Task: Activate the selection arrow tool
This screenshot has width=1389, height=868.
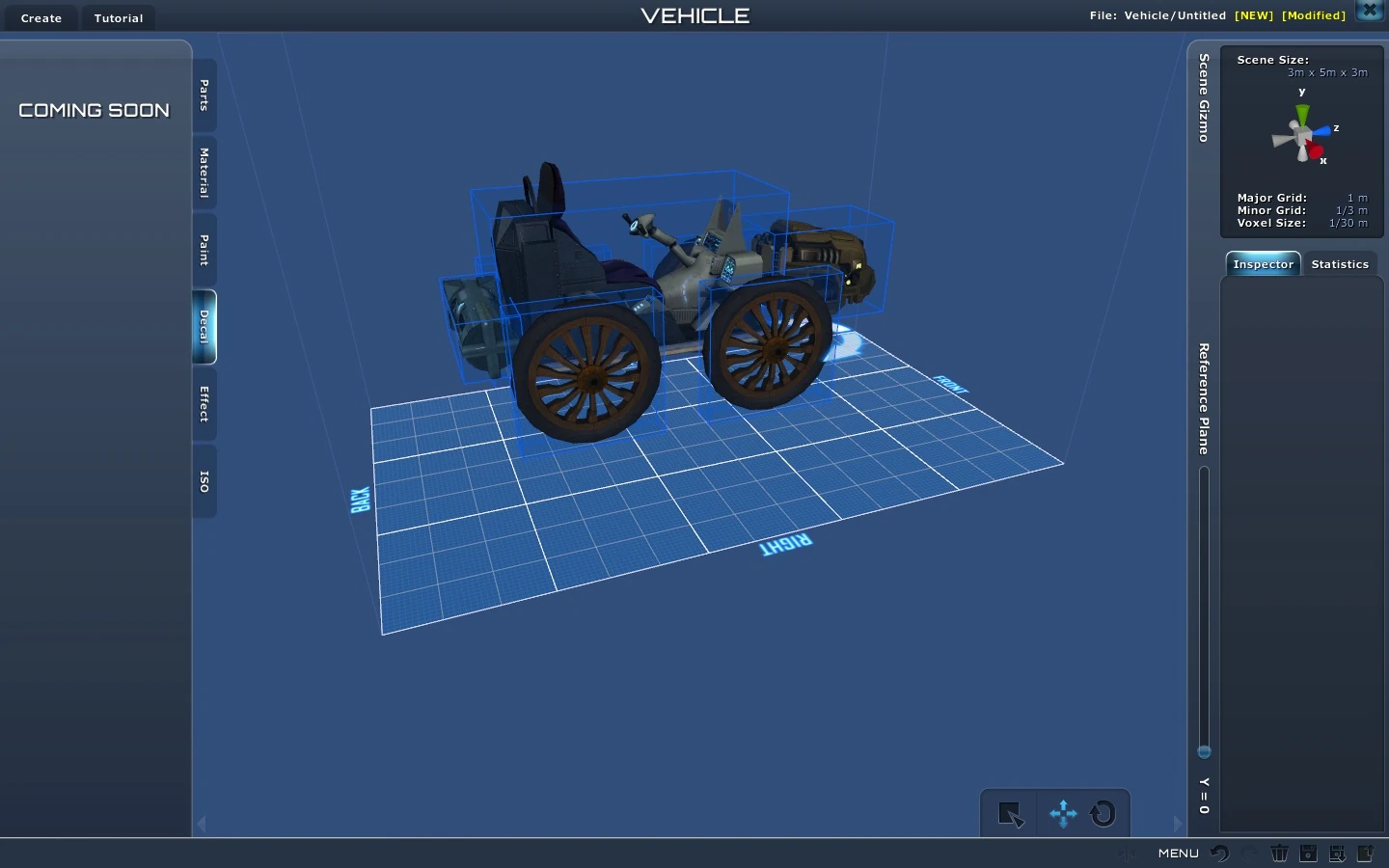Action: tap(1011, 815)
